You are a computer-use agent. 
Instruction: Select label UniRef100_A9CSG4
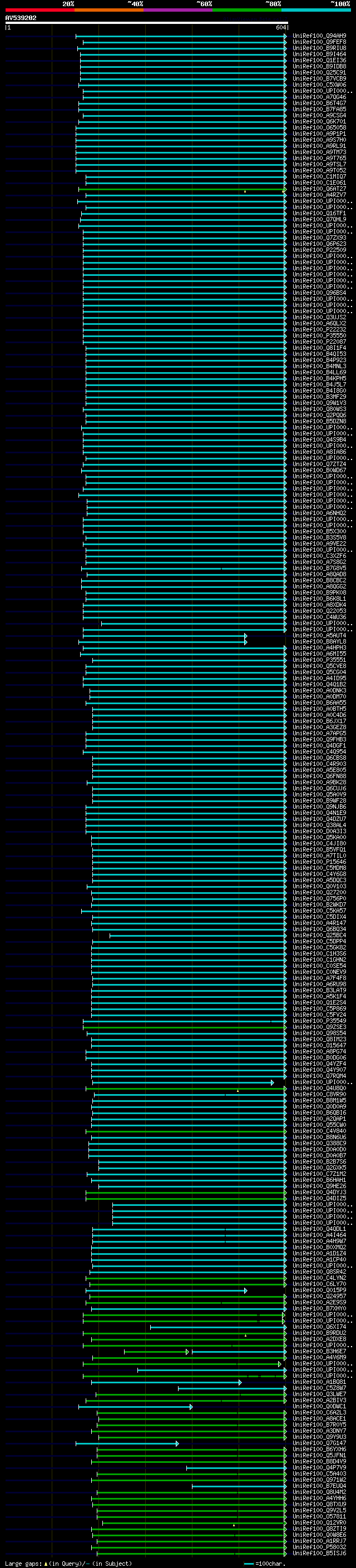319,116
